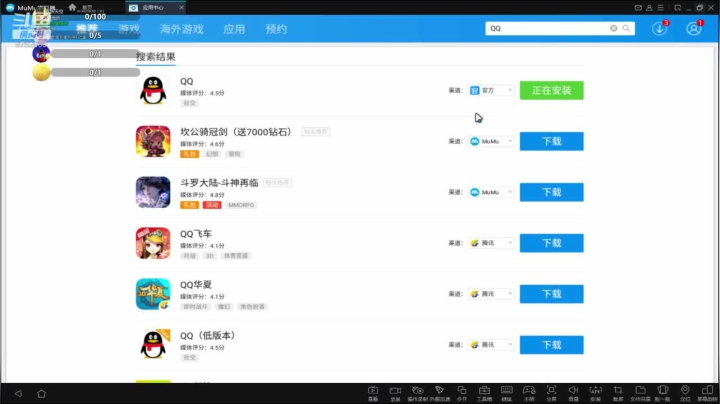Click the person icon in the title bar
The height and width of the screenshot is (404, 720).
pos(649,8)
